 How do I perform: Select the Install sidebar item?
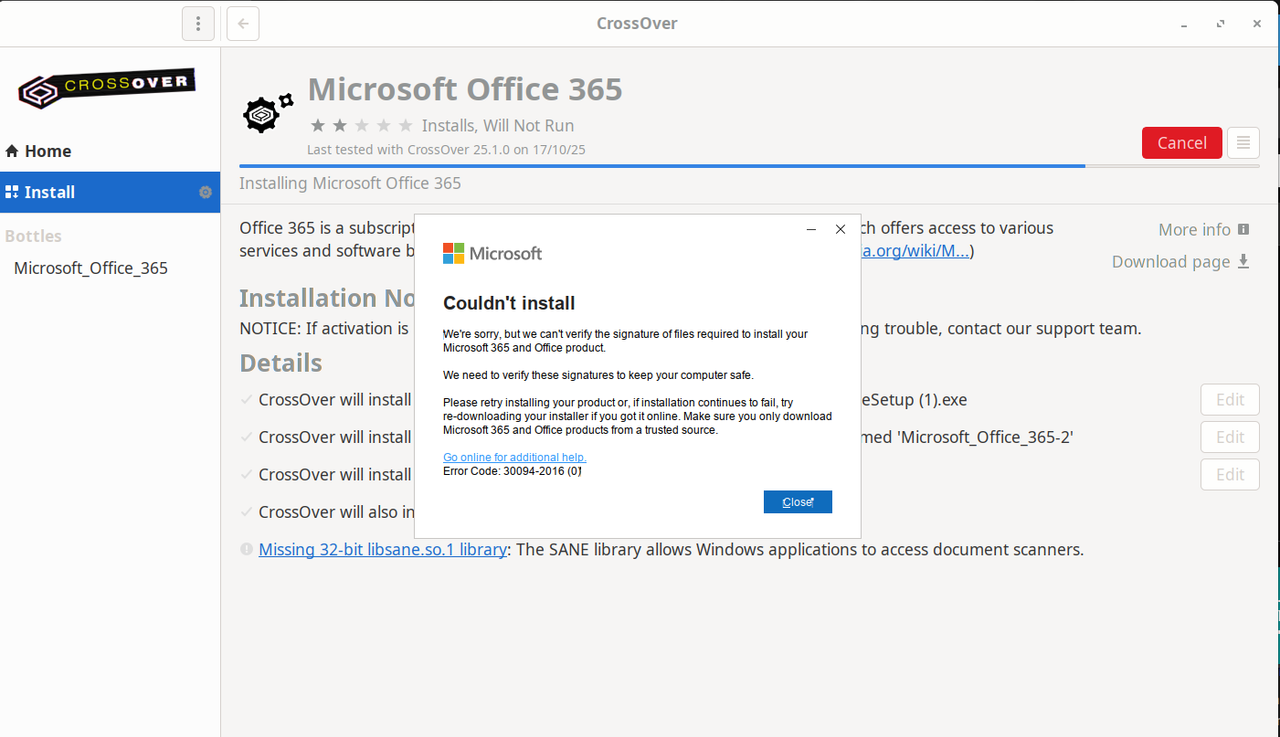[50, 192]
